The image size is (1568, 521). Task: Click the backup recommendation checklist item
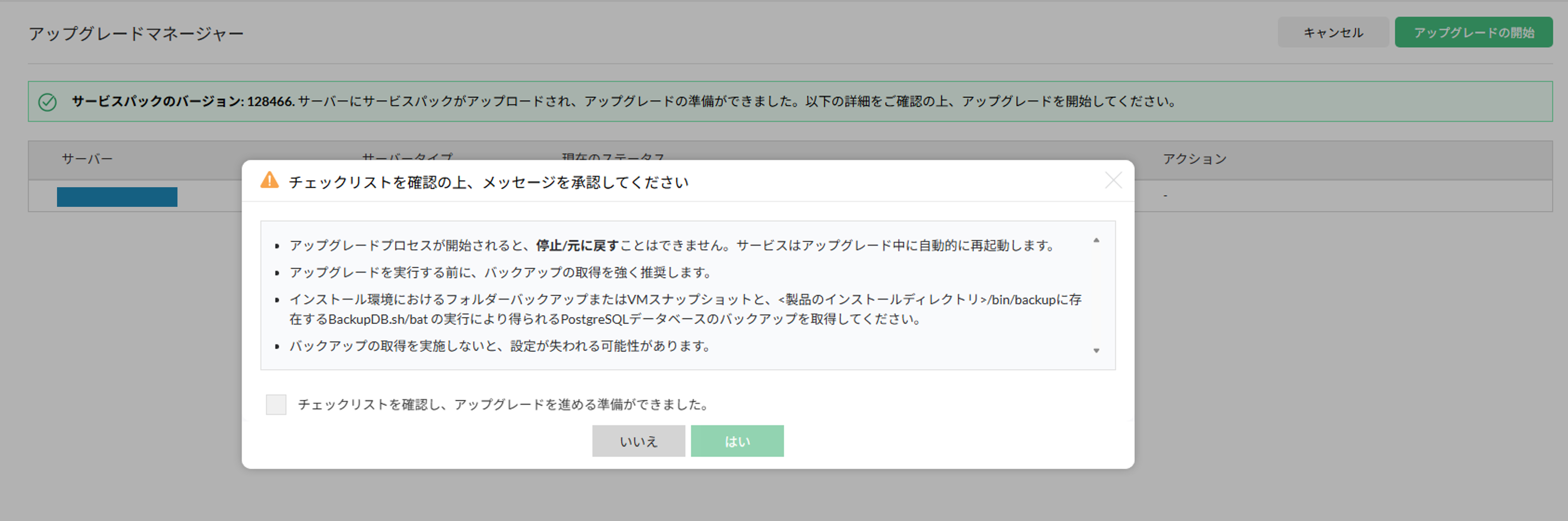tap(500, 272)
